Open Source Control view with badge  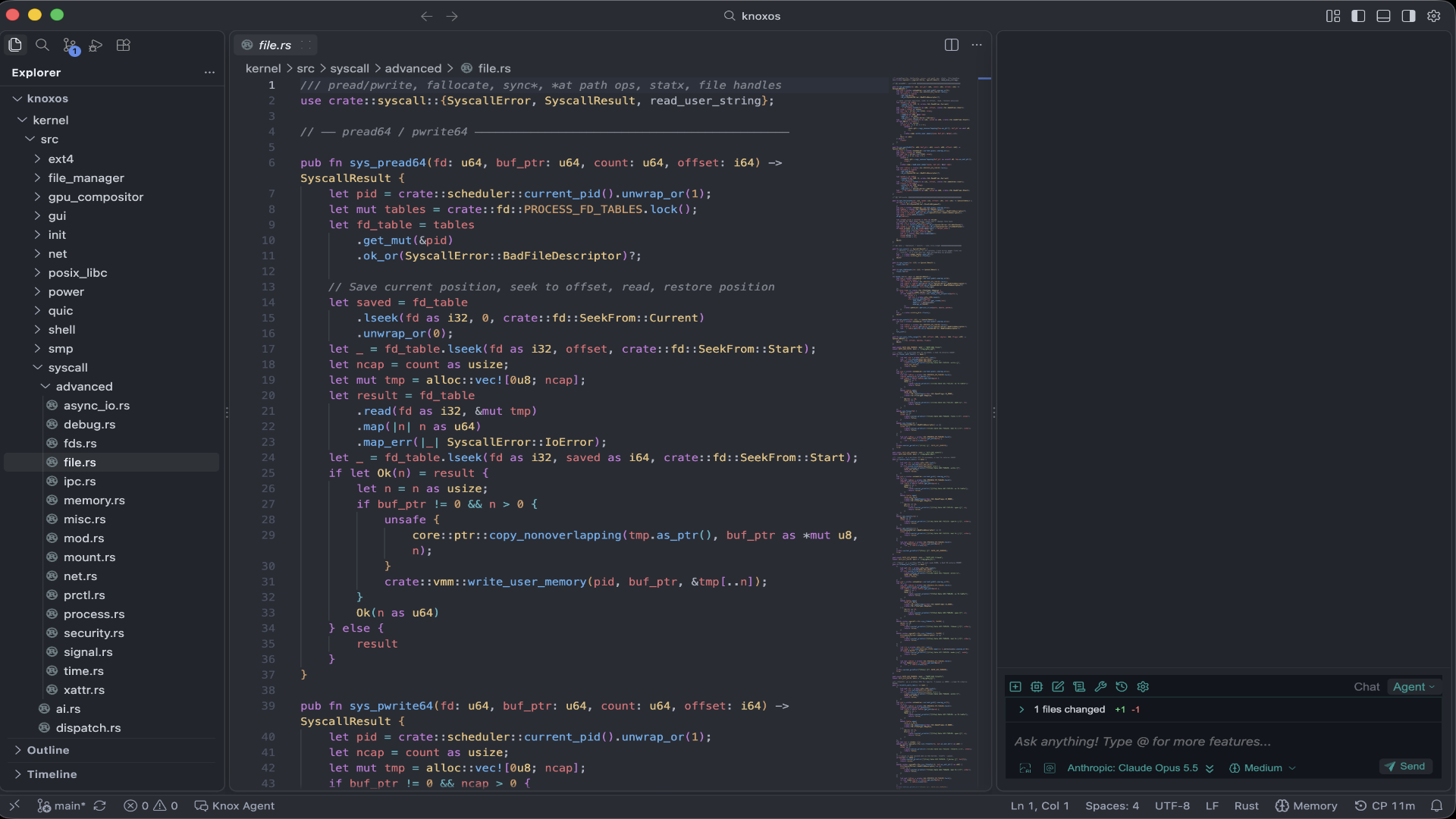point(70,46)
